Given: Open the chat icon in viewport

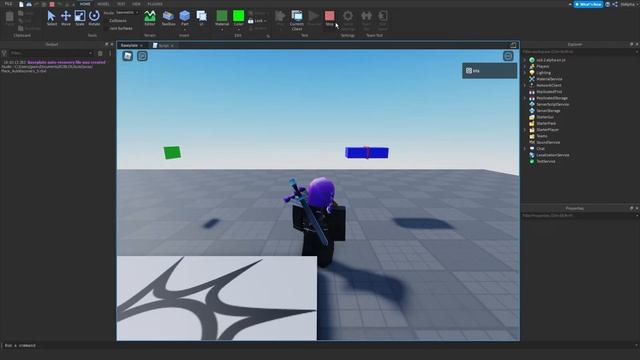Looking at the screenshot, I should click(x=142, y=56).
